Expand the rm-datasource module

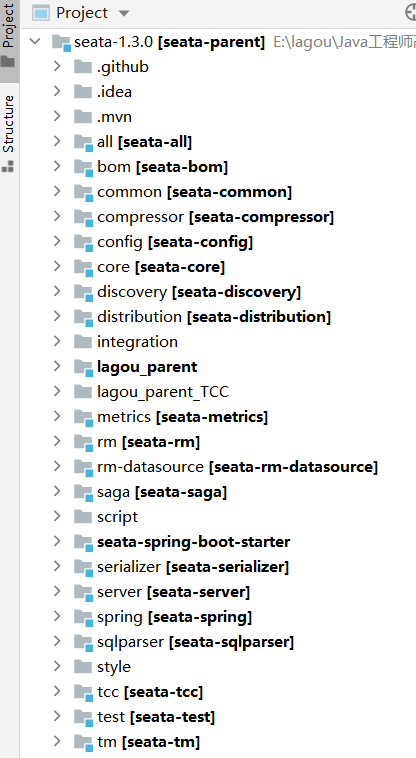pyautogui.click(x=57, y=466)
